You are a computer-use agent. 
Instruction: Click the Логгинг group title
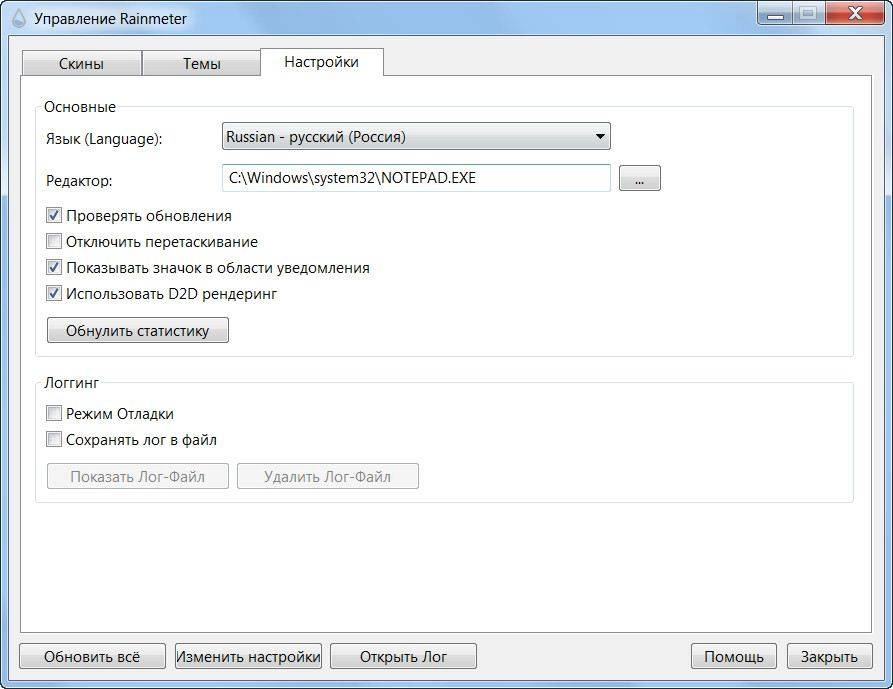[72, 383]
